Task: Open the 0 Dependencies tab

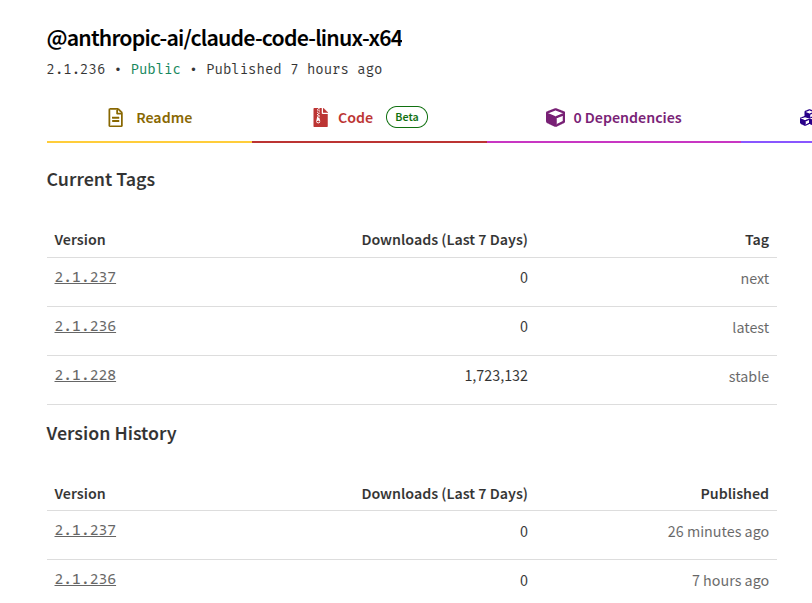Action: click(x=614, y=118)
